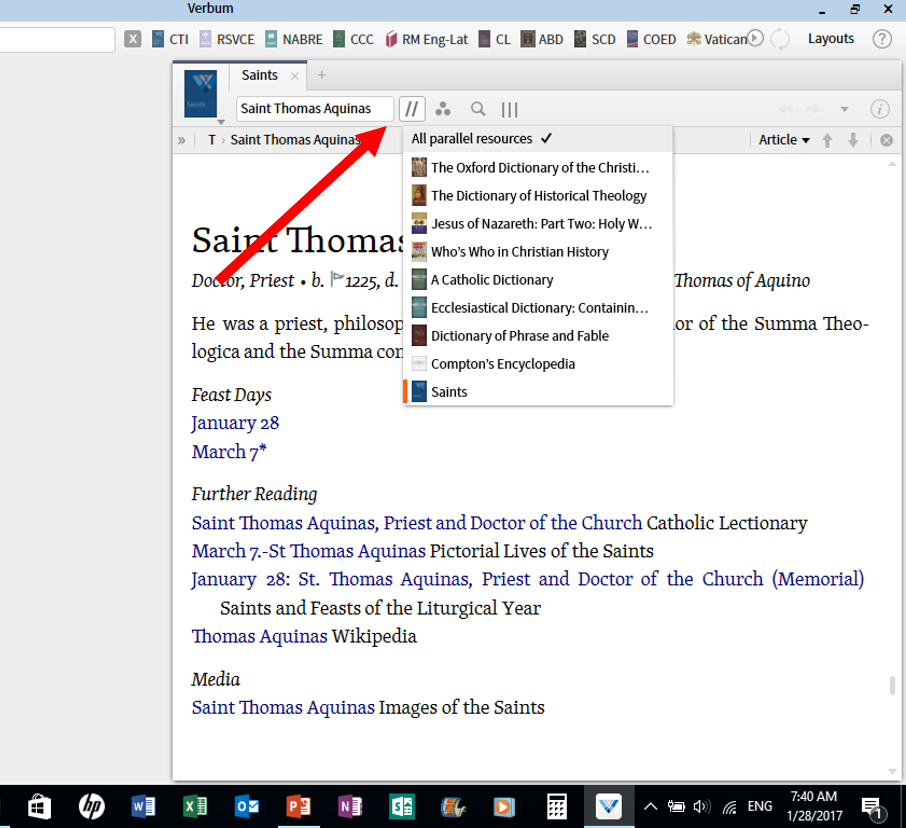Choose A Catholic Dictionary
This screenshot has width=906, height=828.
click(538, 280)
